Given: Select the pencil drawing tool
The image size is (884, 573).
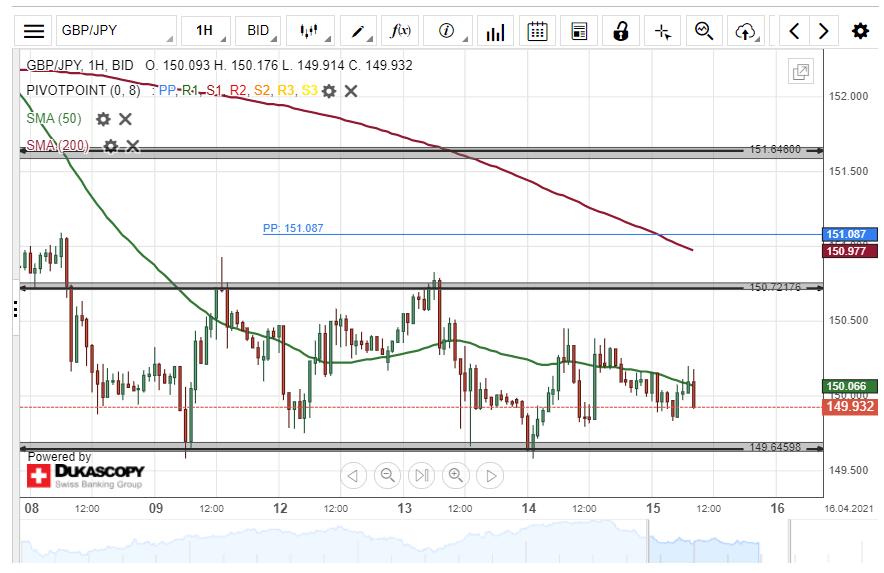Looking at the screenshot, I should [x=359, y=30].
